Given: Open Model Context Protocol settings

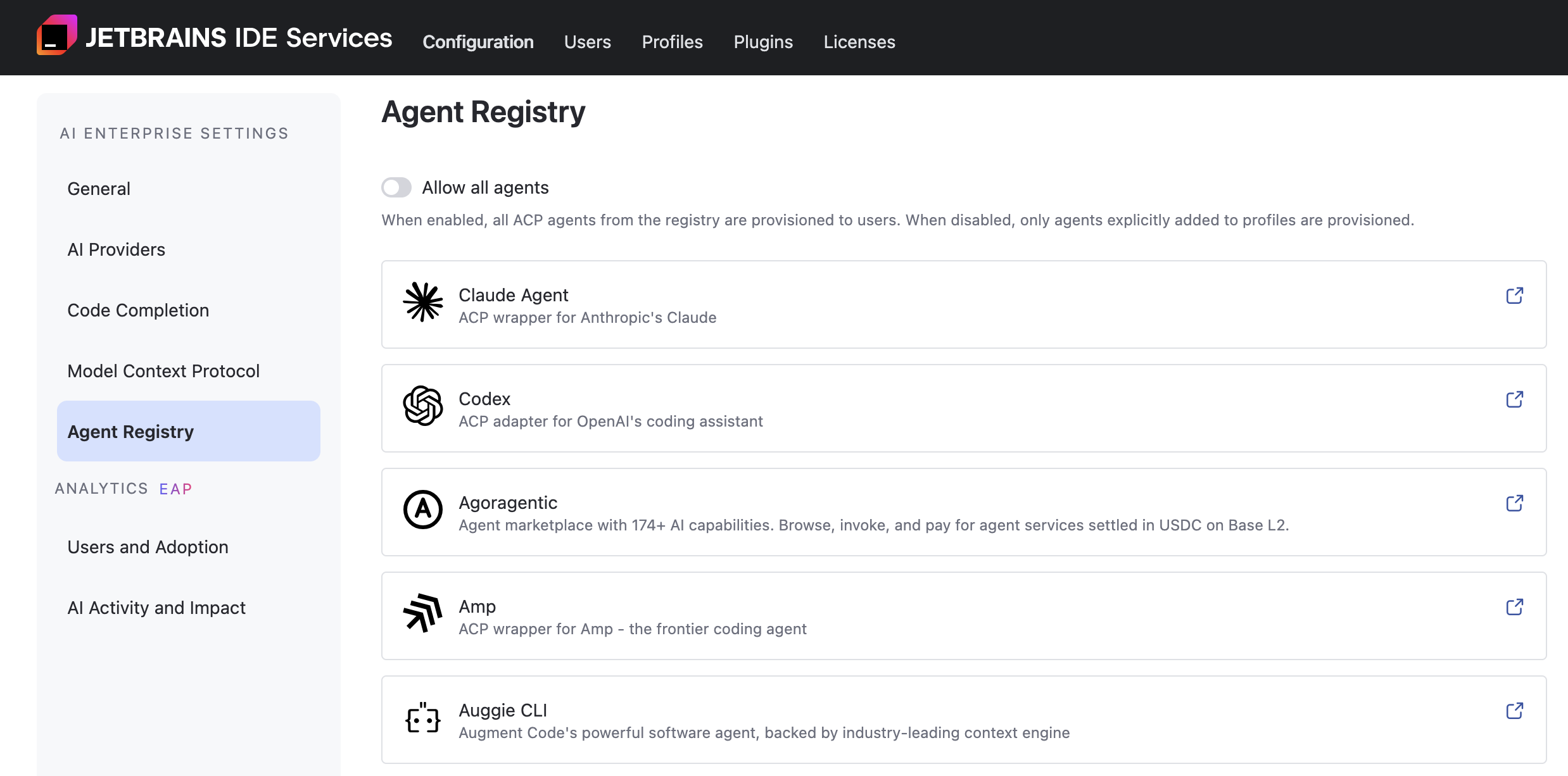Looking at the screenshot, I should click(x=189, y=371).
